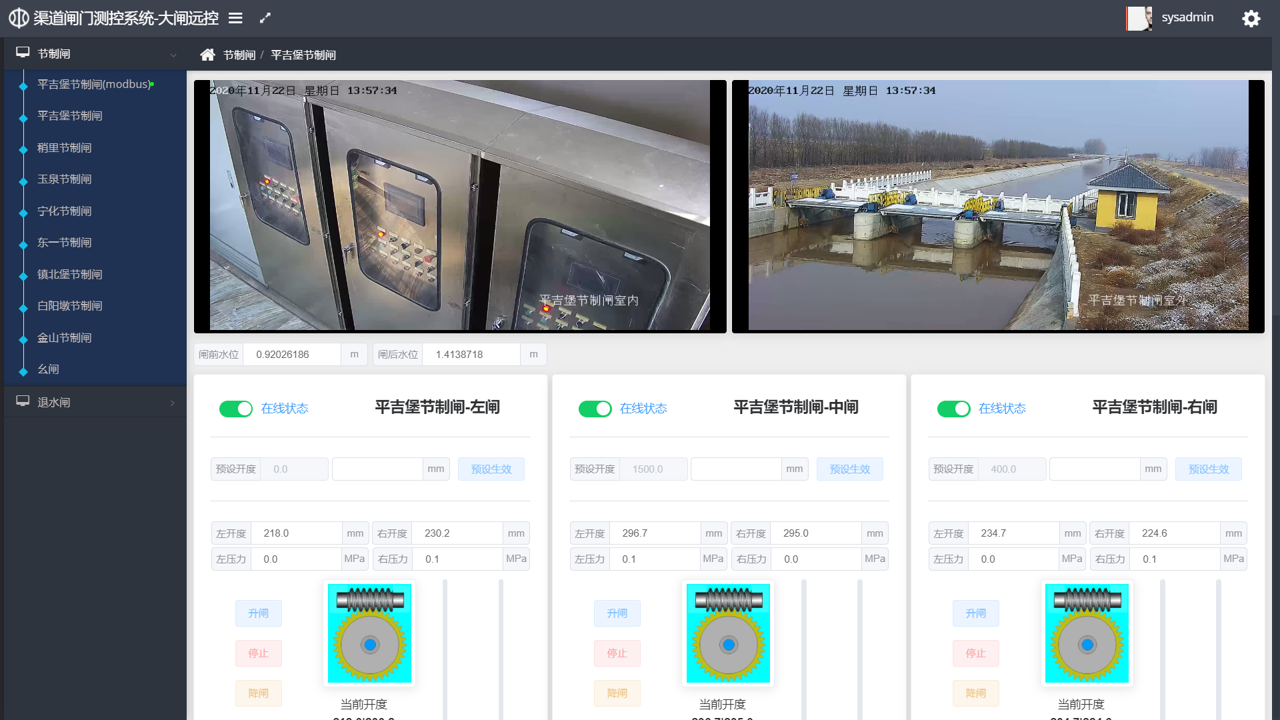This screenshot has width=1280, height=720.
Task: Click the home icon in breadcrumb
Action: 207,55
